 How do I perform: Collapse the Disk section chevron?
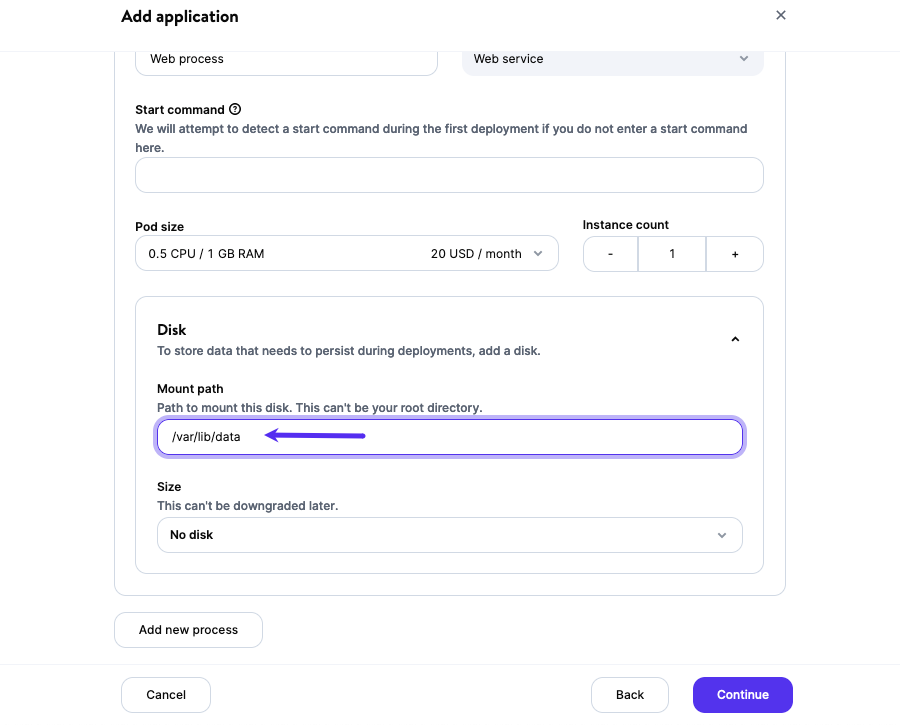tap(735, 340)
